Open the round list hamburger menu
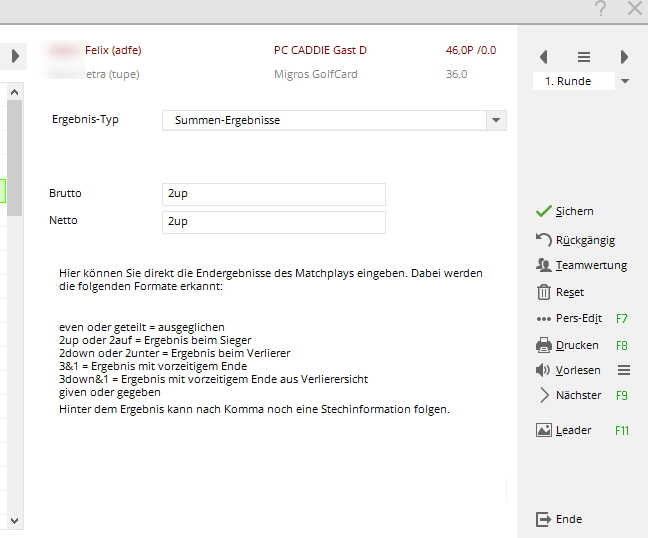 584,57
